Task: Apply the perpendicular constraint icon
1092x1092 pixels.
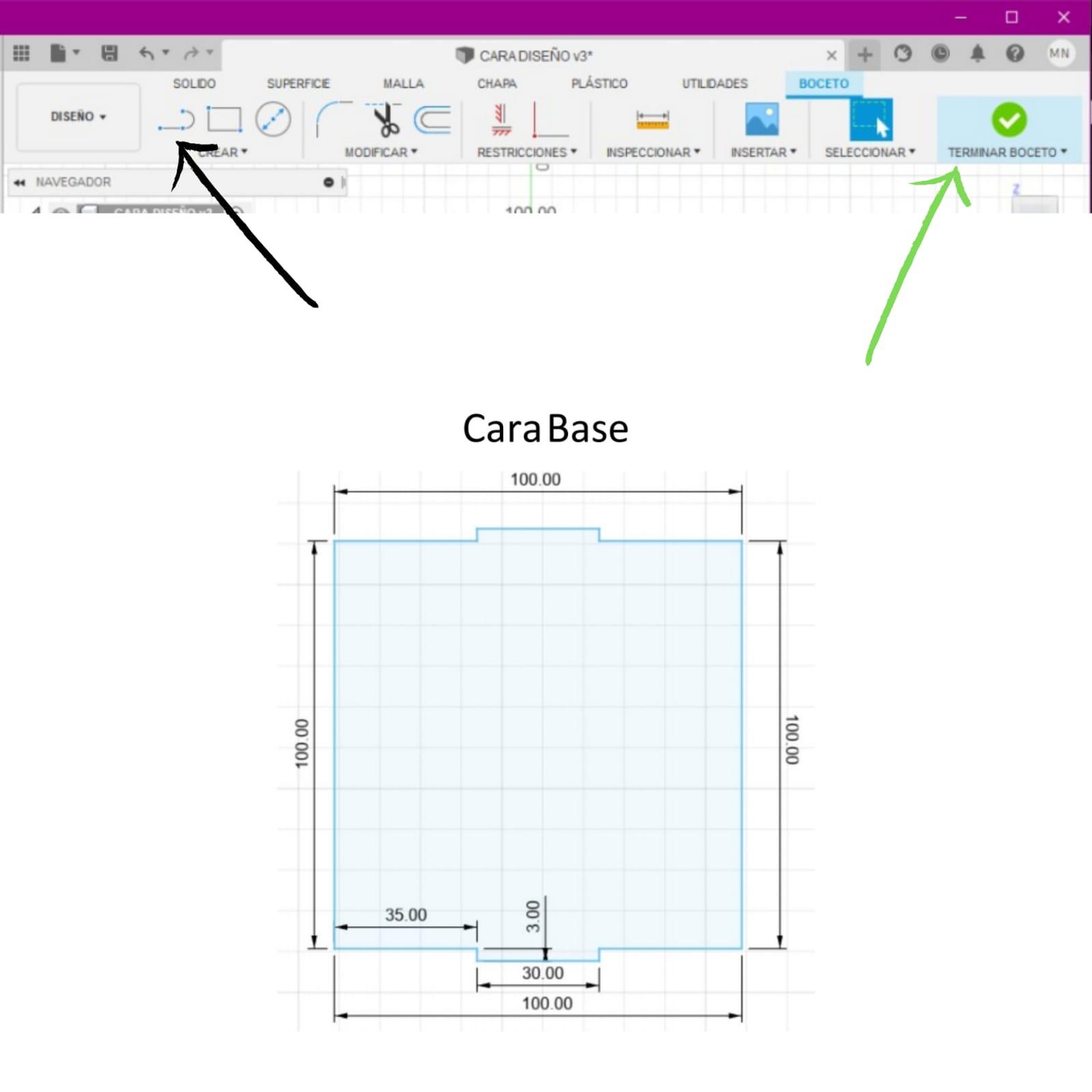Action: tap(550, 120)
